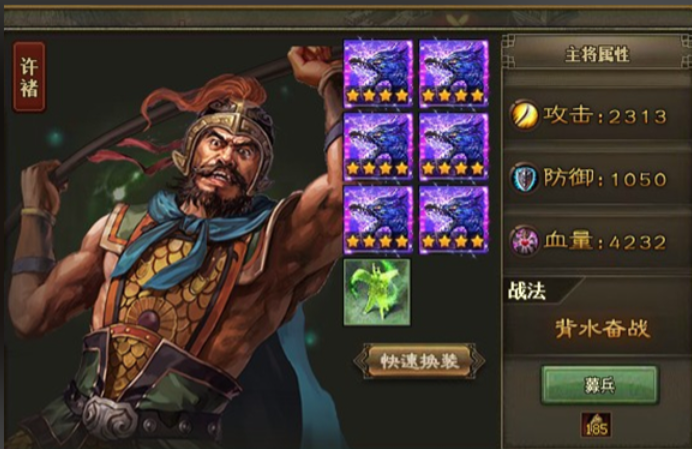Screen dimensions: 692x449
Task: Choose the bottom-right dragon equipment slot
Action: [x=454, y=220]
